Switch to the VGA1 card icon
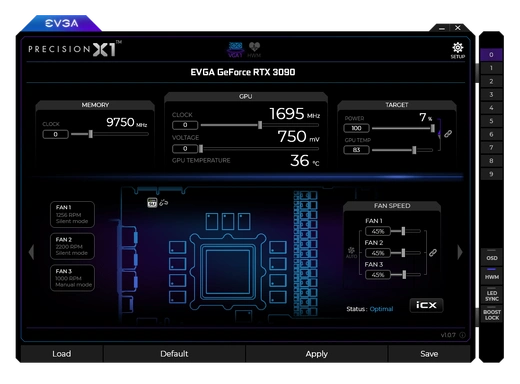The height and width of the screenshot is (384, 520). pyautogui.click(x=235, y=50)
